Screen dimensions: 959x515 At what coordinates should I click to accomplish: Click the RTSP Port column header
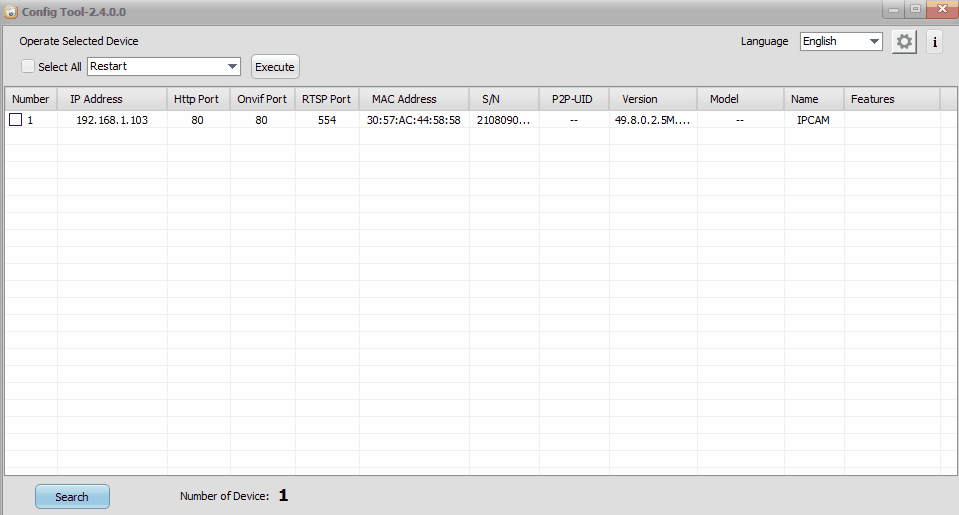[x=327, y=99]
